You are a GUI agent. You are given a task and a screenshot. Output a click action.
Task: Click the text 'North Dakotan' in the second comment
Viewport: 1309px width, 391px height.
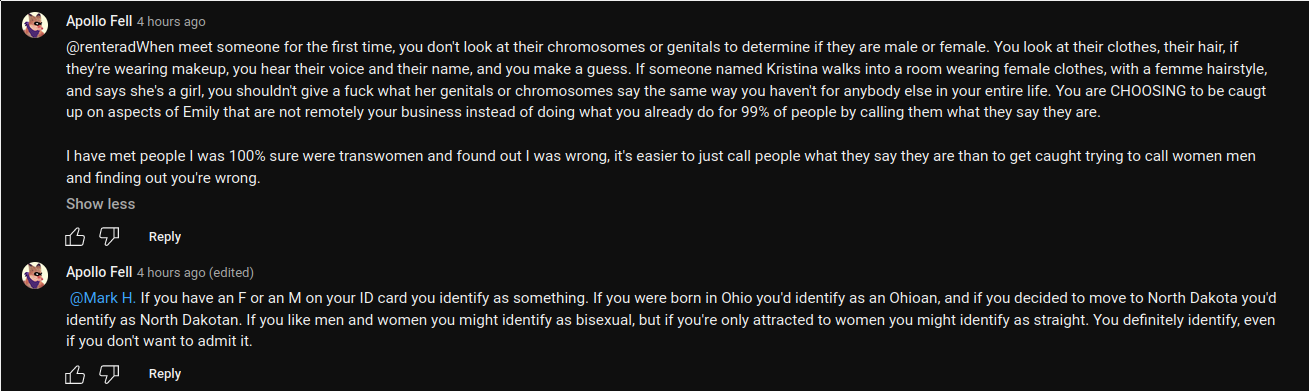point(194,320)
